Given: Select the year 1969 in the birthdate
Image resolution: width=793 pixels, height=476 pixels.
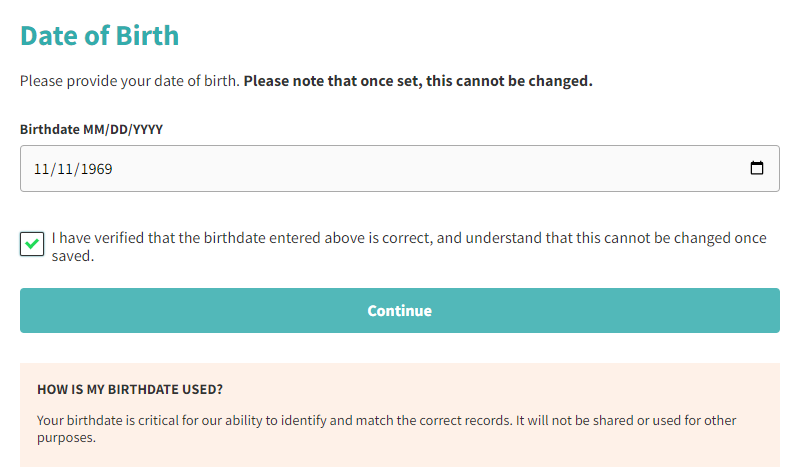Looking at the screenshot, I should pyautogui.click(x=97, y=169).
